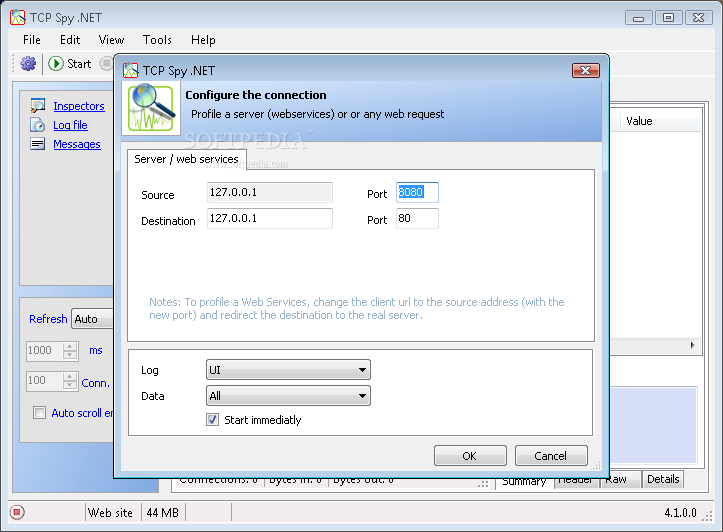The image size is (723, 532).
Task: Click the red stop icon in status bar
Action: [x=17, y=512]
